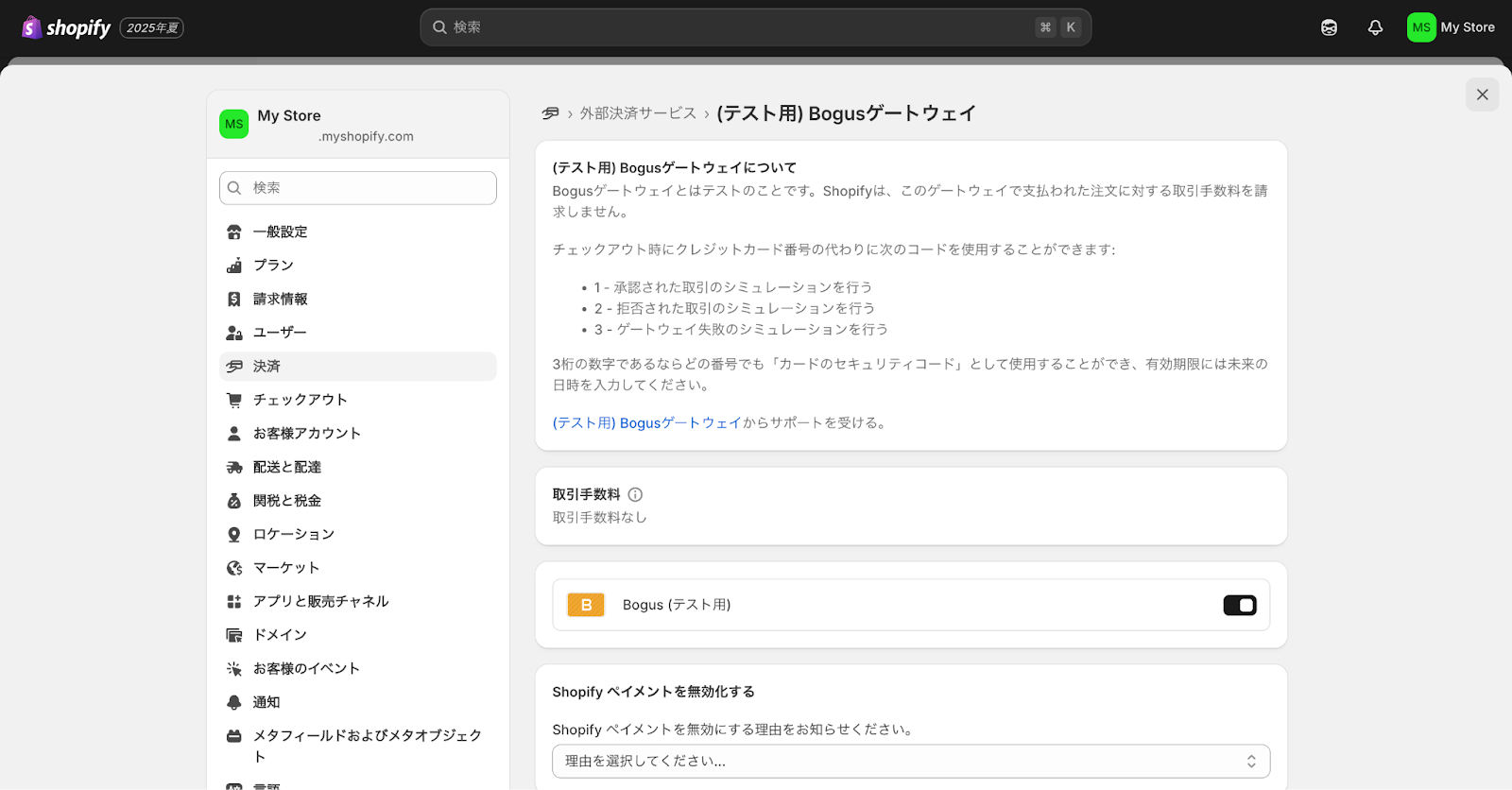Click the 決済 payment icon in sidebar
1512x790 pixels.
pos(234,367)
